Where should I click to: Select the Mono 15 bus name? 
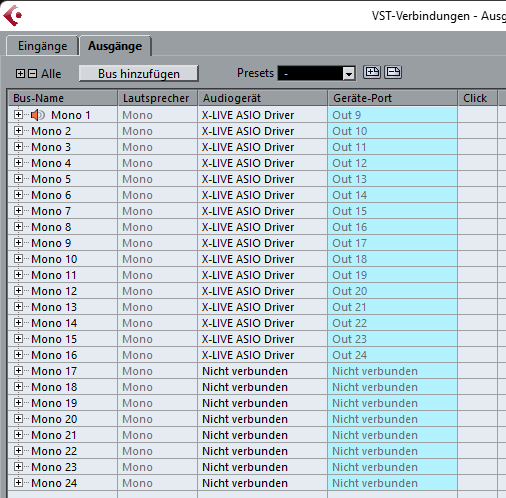click(x=54, y=339)
